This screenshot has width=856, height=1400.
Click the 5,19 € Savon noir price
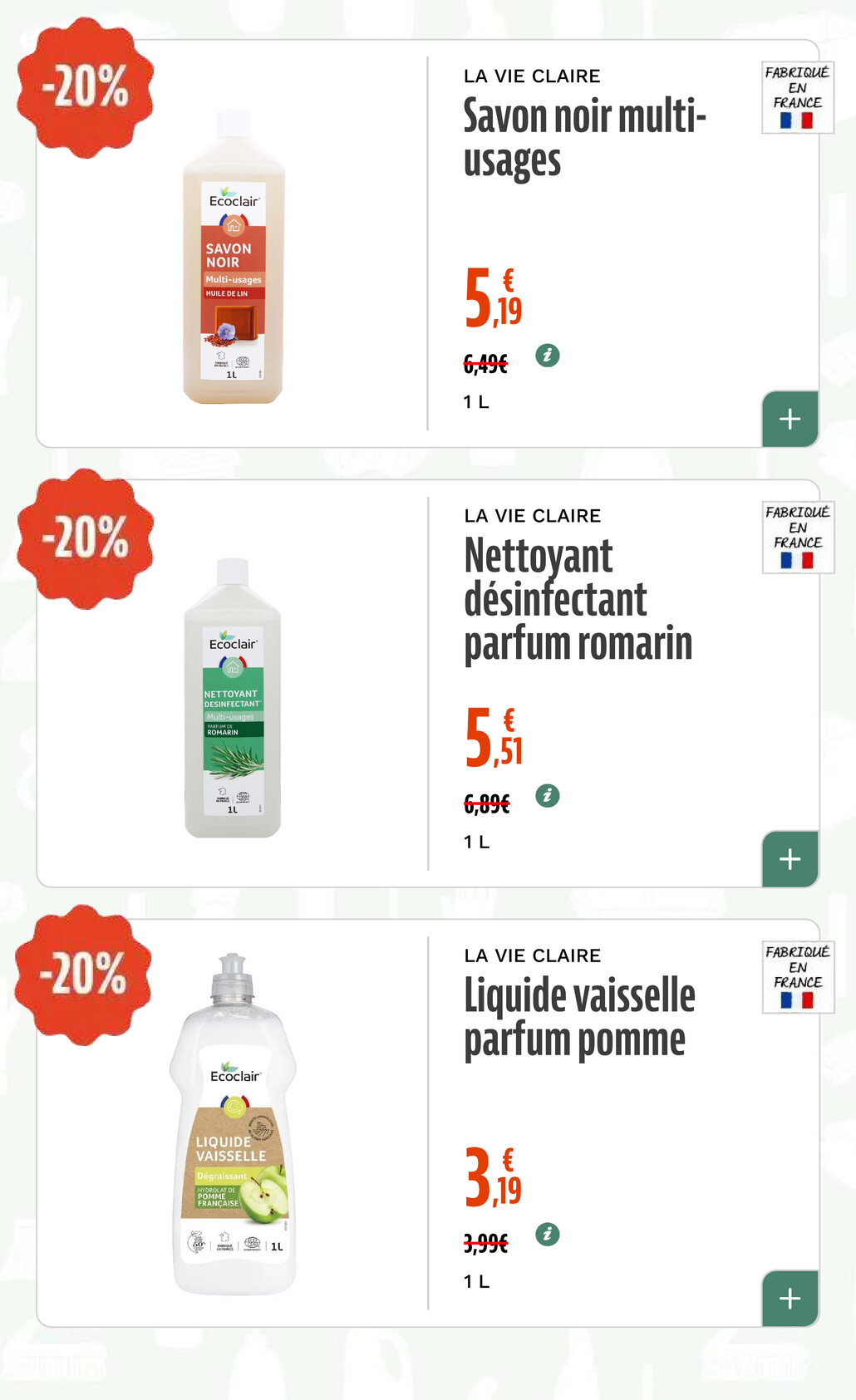[x=493, y=297]
